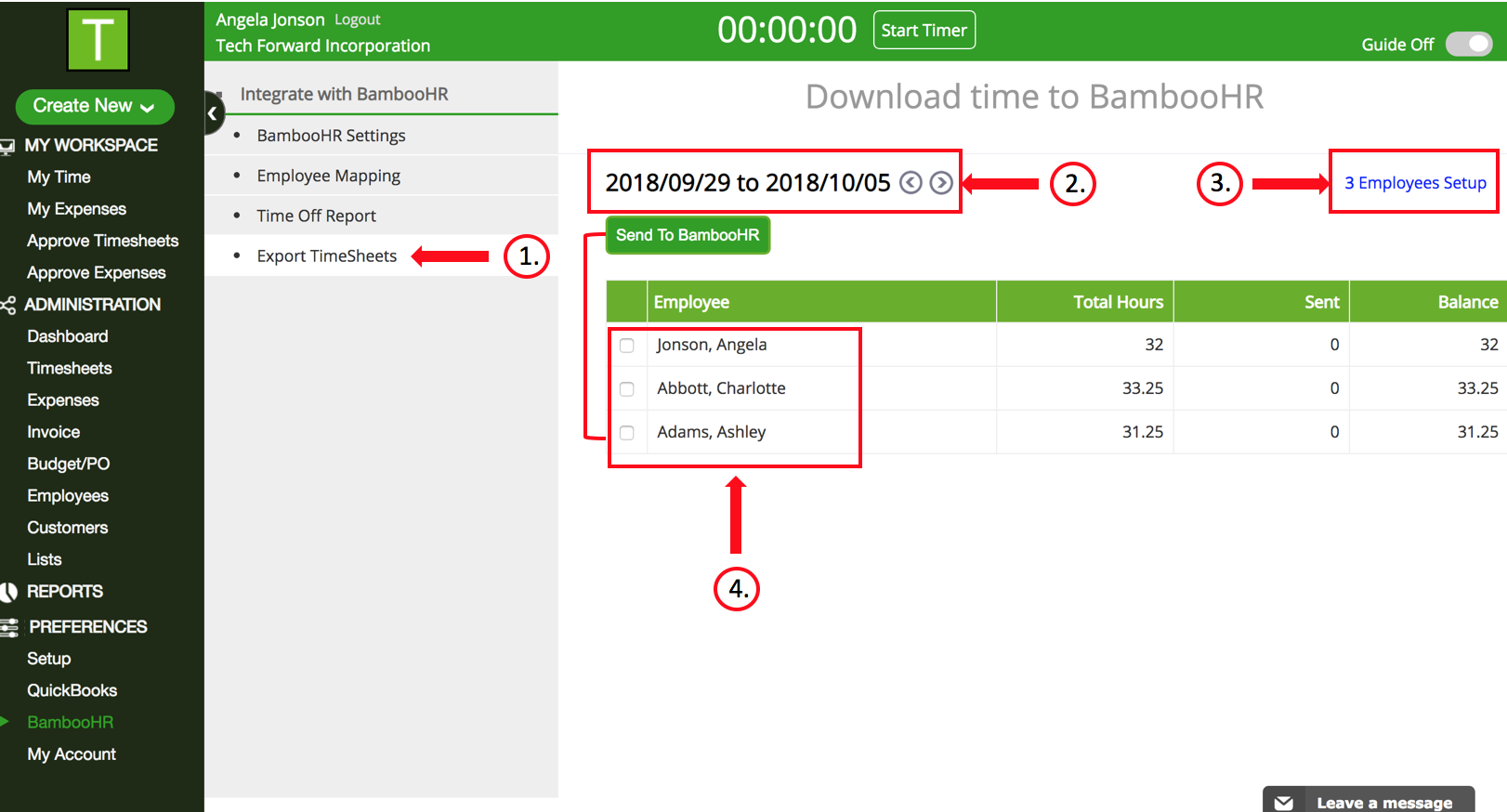Screen dimensions: 1507x812
Task: Select Export TimeSheets in the submenu
Action: coord(326,255)
